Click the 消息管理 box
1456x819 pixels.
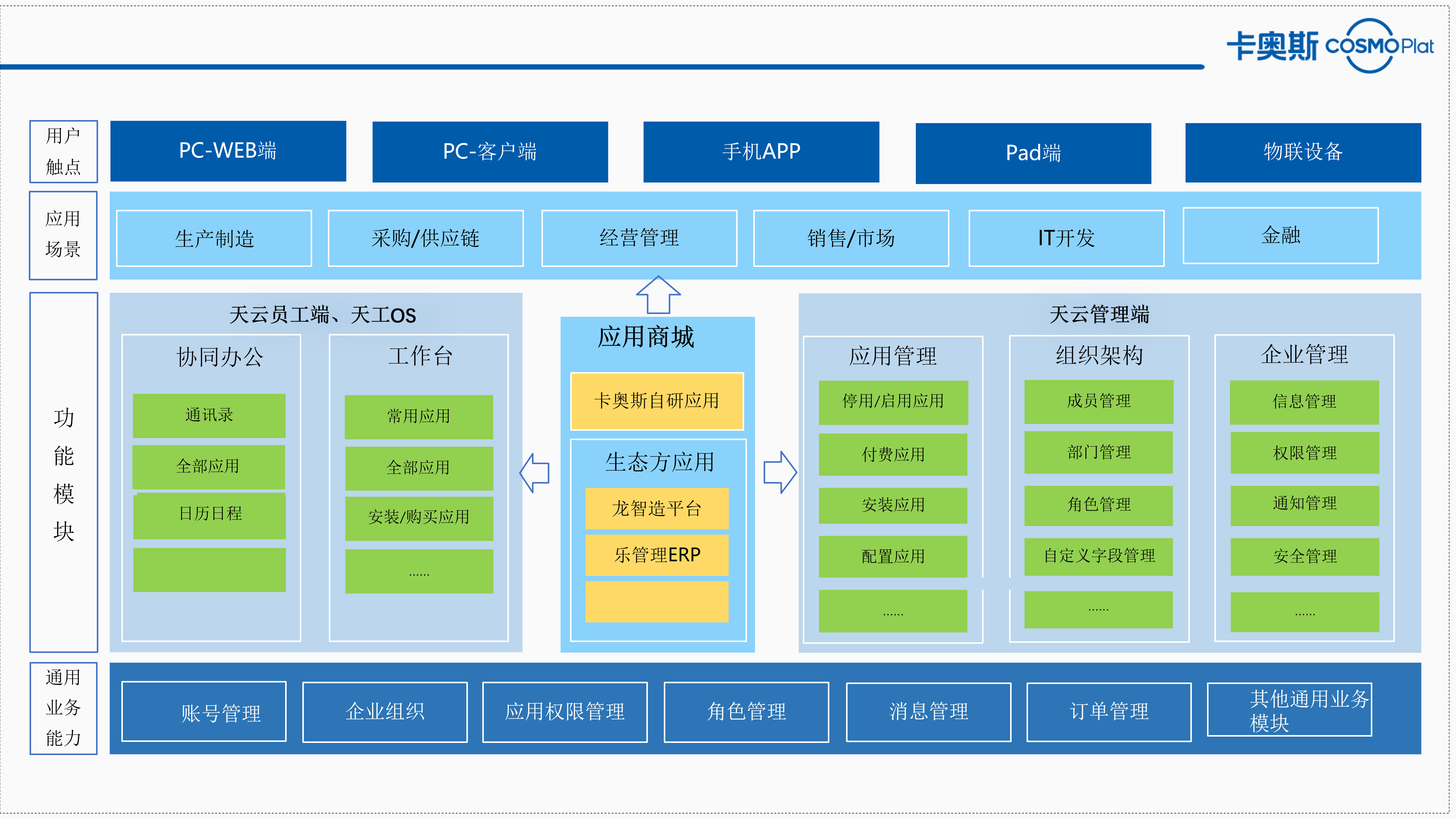click(x=929, y=712)
